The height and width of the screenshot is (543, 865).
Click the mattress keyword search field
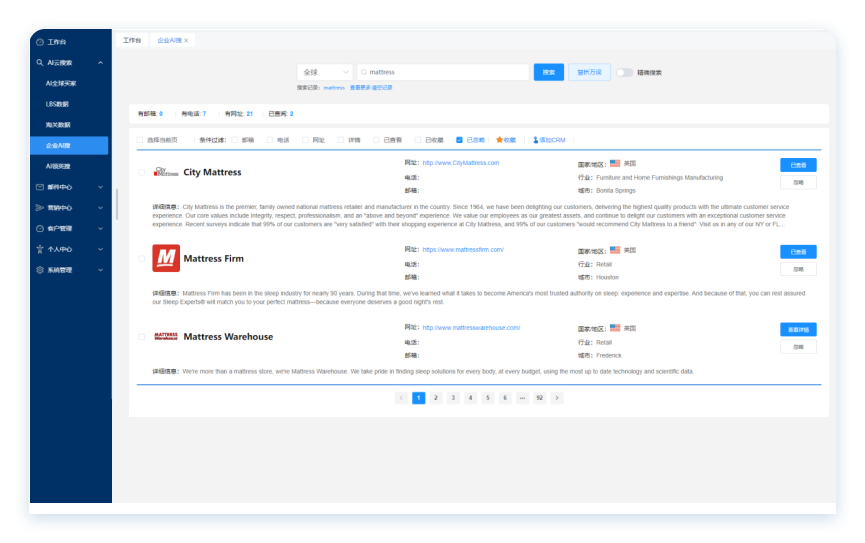[x=443, y=72]
